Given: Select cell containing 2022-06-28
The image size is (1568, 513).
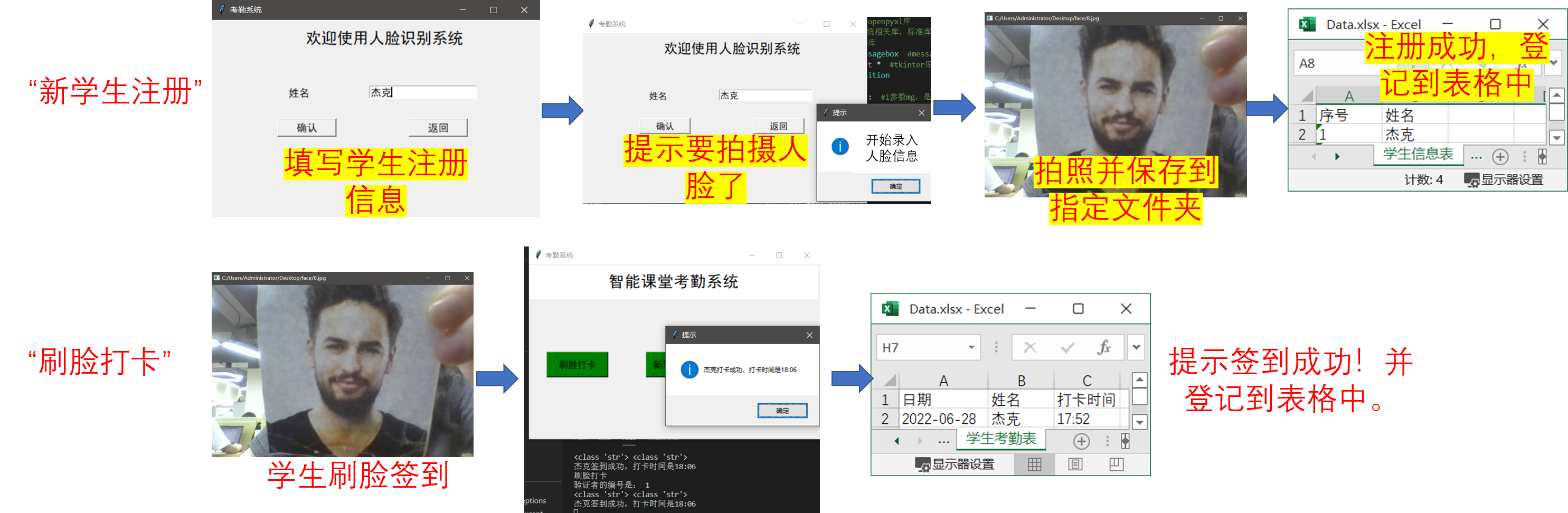Looking at the screenshot, I should tap(943, 419).
